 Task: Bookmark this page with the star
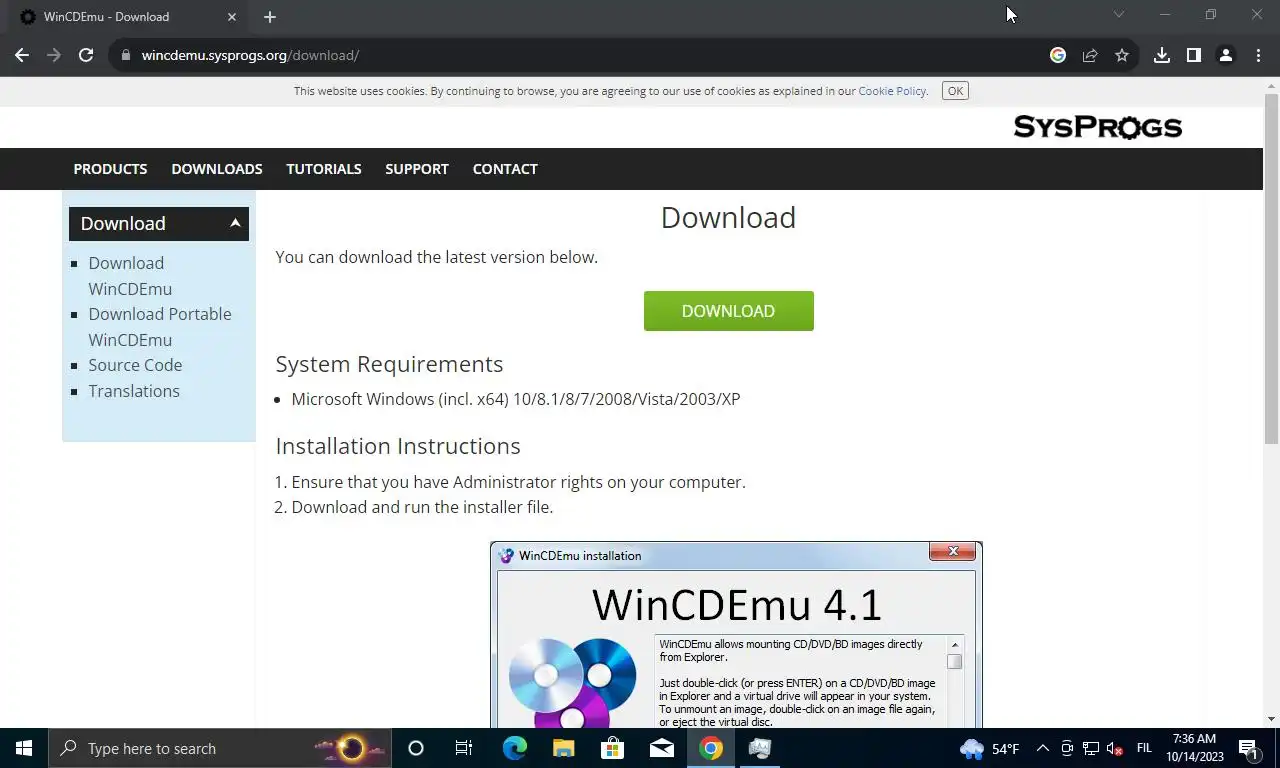(x=1122, y=55)
